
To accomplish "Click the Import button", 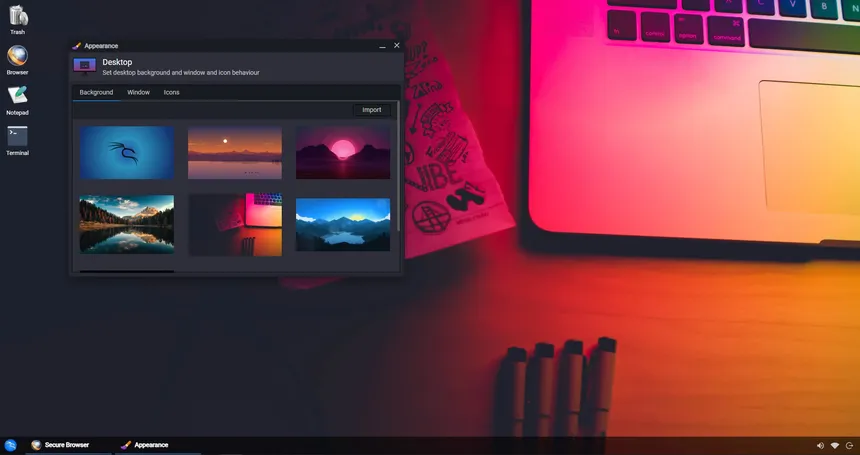I will click(371, 110).
